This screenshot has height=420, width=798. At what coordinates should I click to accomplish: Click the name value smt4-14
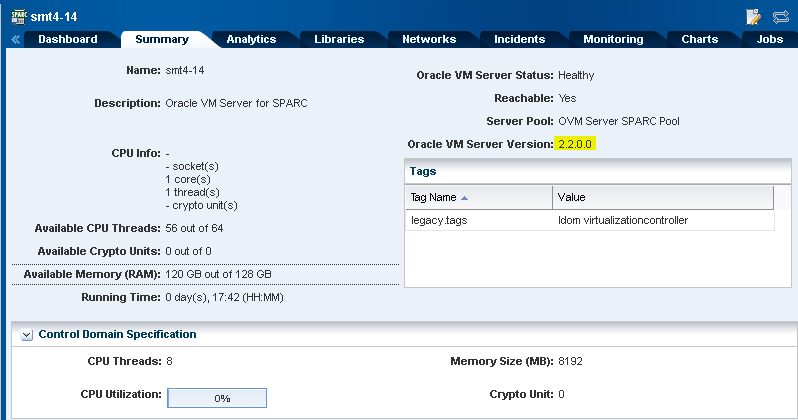[185, 70]
